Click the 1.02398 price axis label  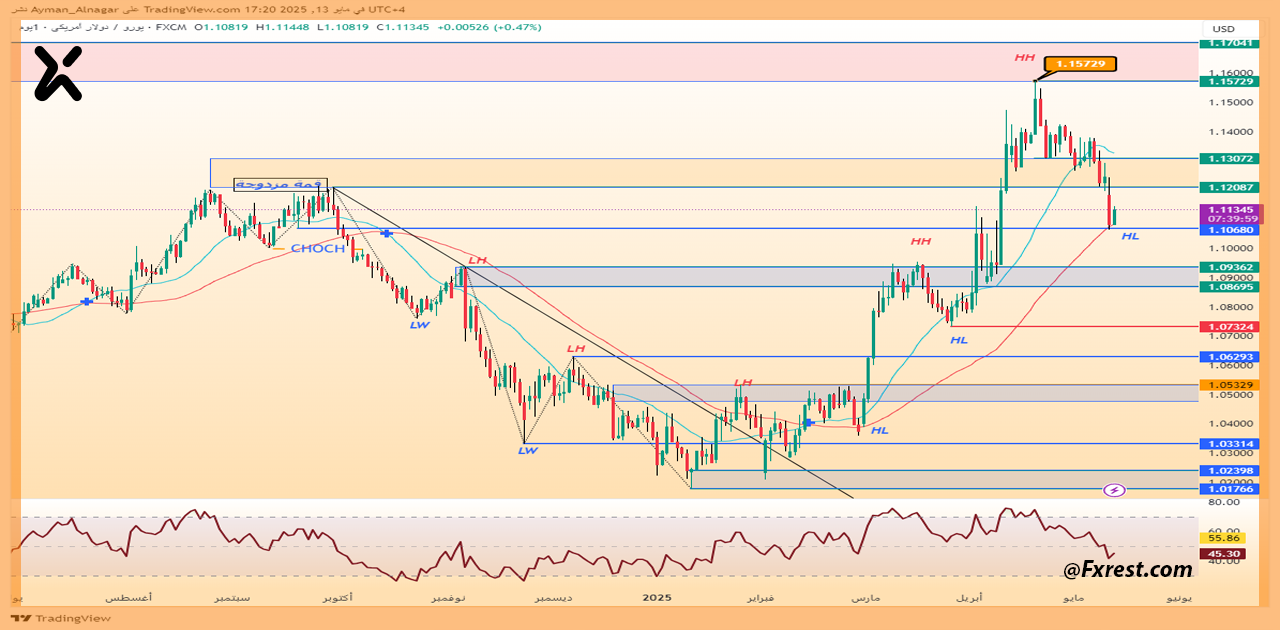[x=1229, y=470]
